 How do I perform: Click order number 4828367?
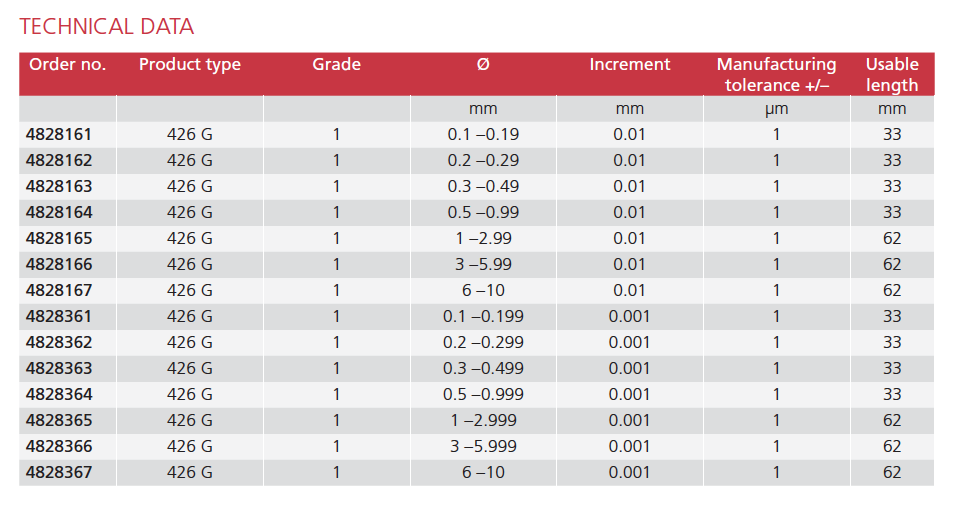coord(60,472)
